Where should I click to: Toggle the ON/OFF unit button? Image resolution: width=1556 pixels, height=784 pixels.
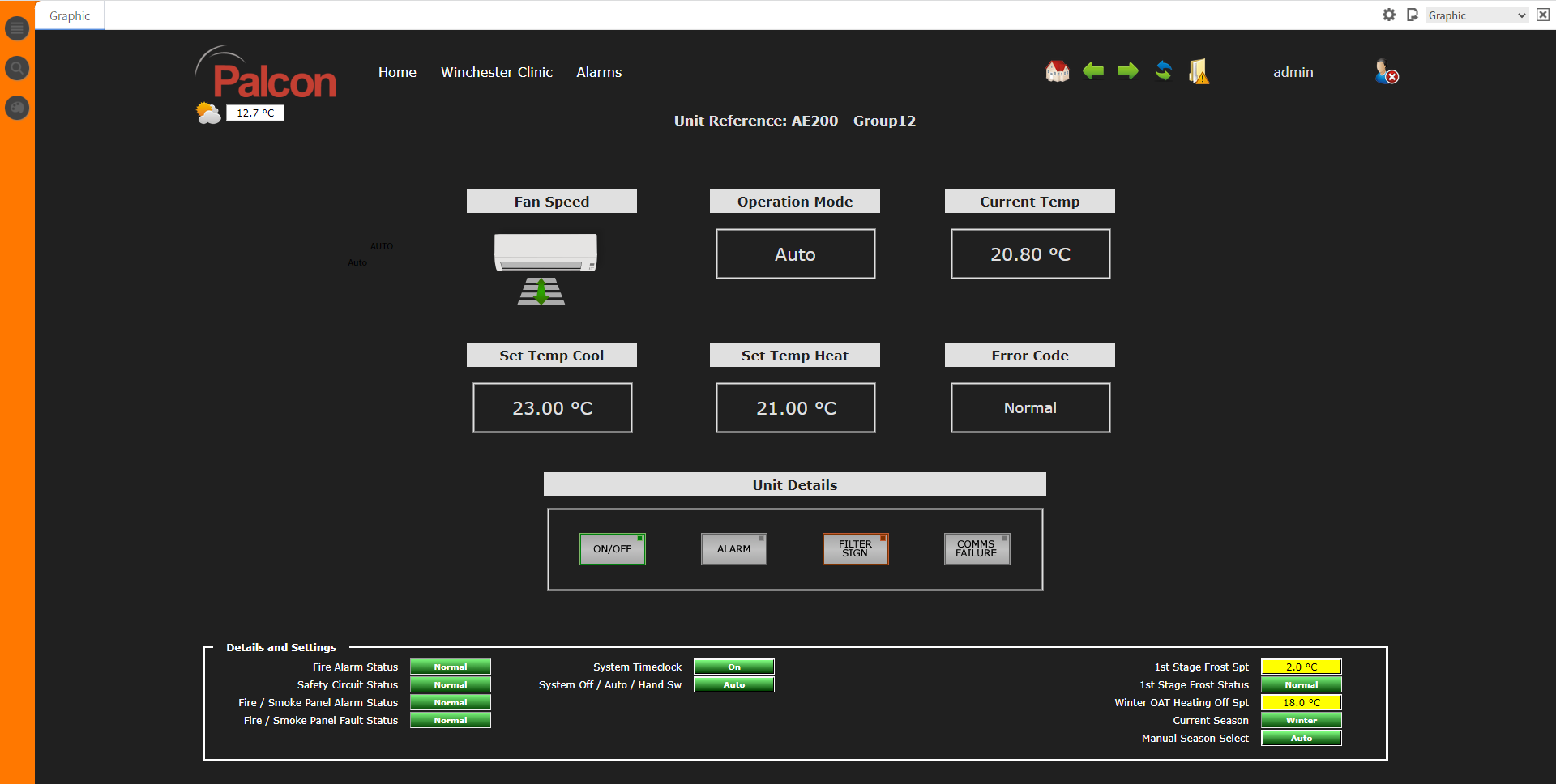(612, 549)
